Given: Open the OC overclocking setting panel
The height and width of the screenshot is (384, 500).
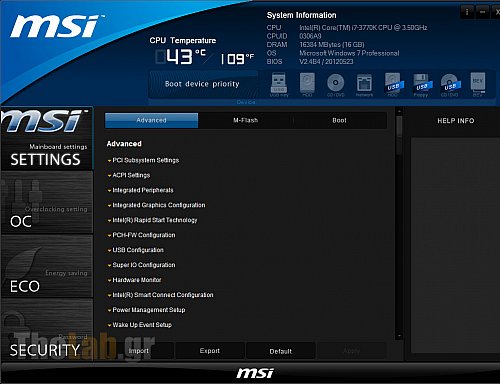Looking at the screenshot, I should [x=47, y=202].
